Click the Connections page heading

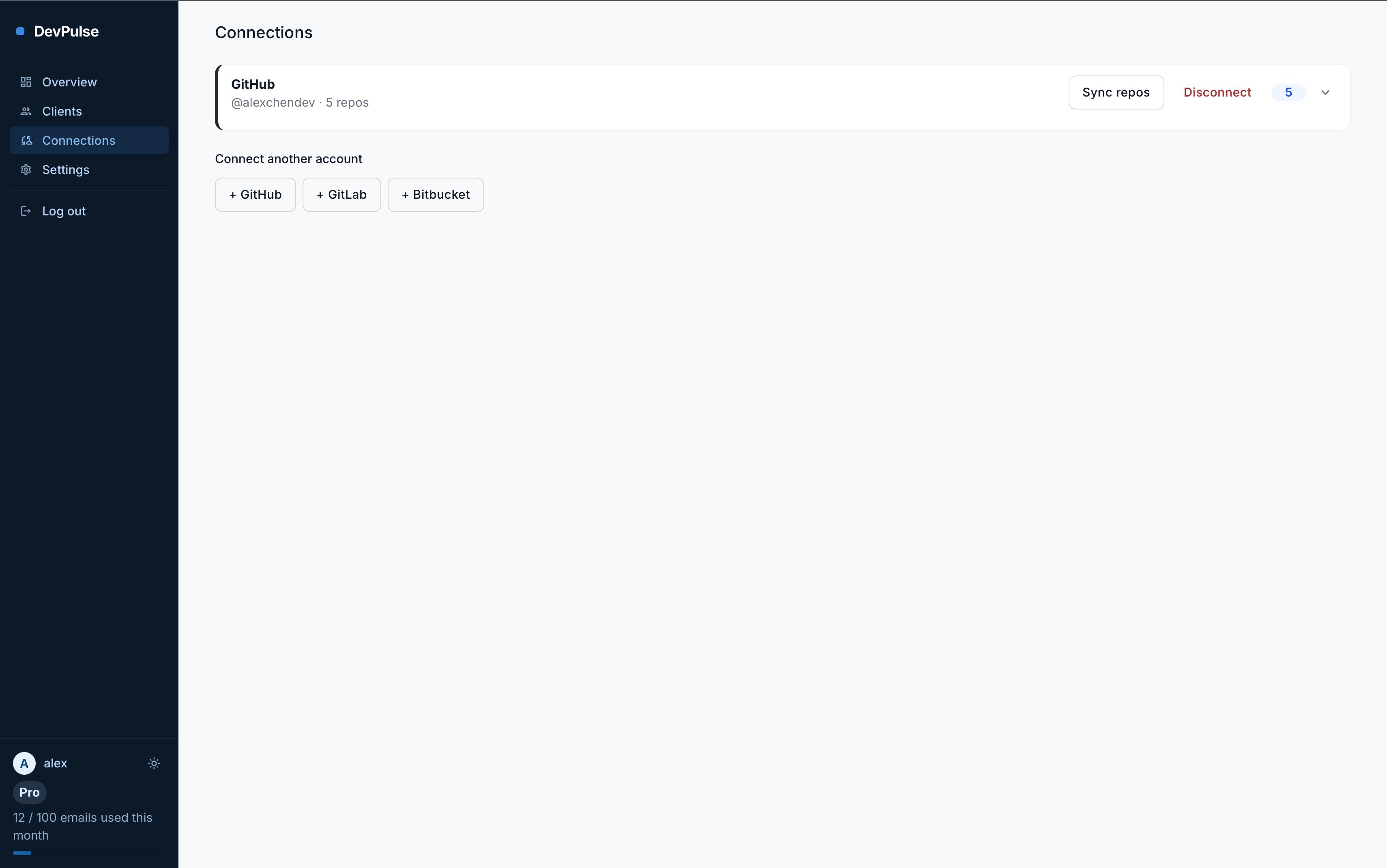coord(263,33)
